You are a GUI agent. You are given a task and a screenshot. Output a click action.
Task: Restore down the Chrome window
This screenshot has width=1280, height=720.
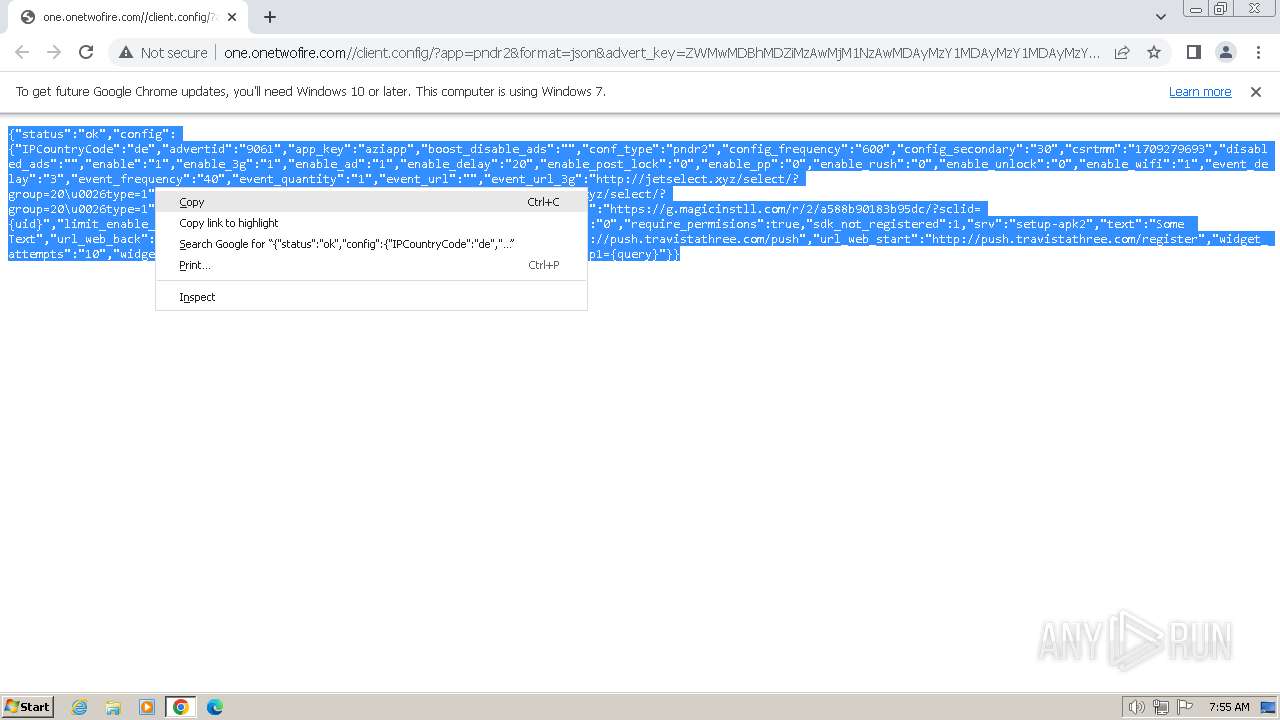tap(1221, 9)
